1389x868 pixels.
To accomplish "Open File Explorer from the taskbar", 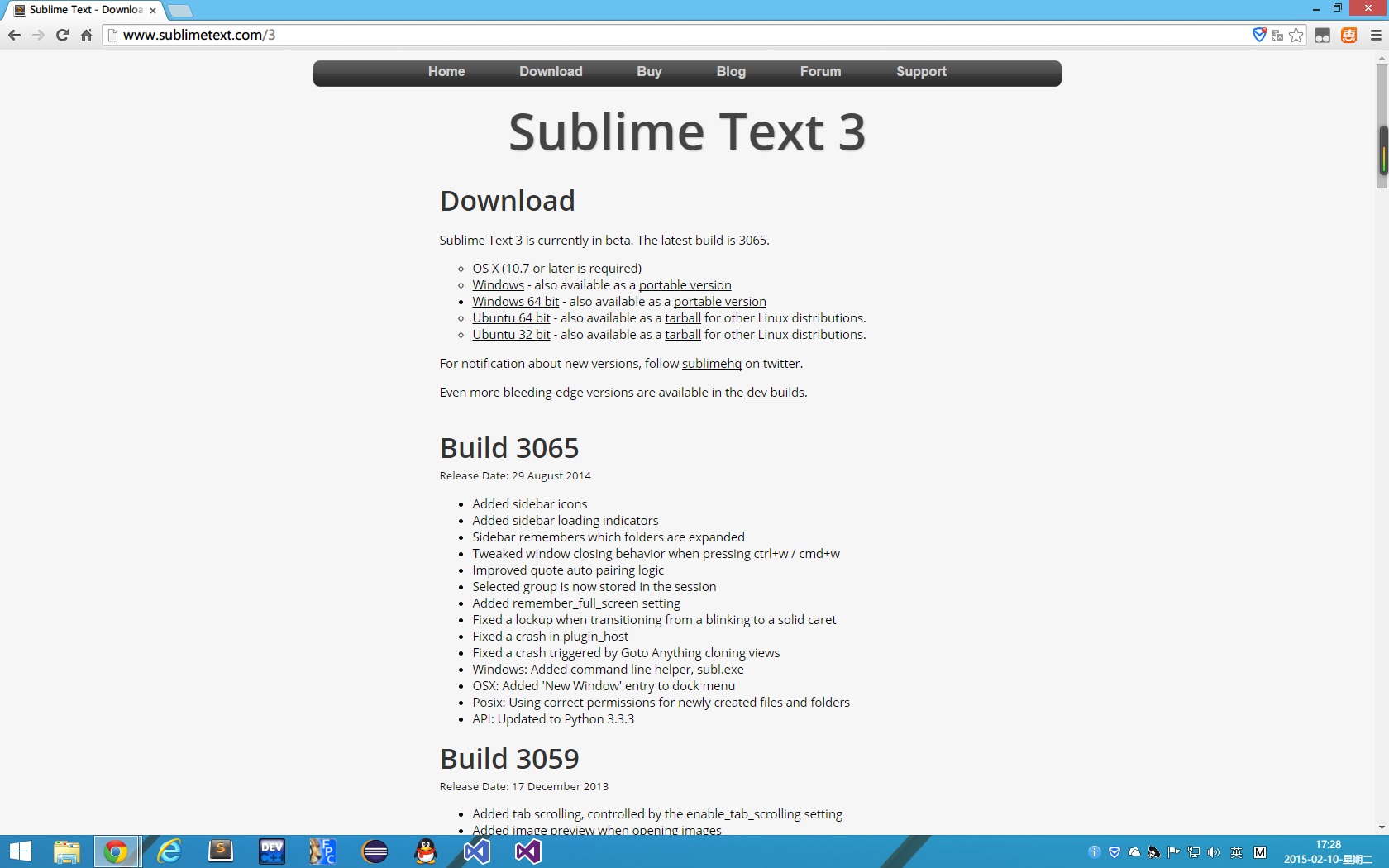I will coord(66,851).
